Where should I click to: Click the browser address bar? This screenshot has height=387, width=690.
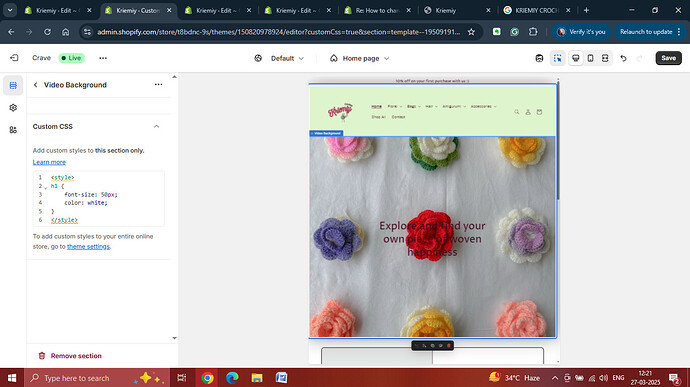pos(278,32)
